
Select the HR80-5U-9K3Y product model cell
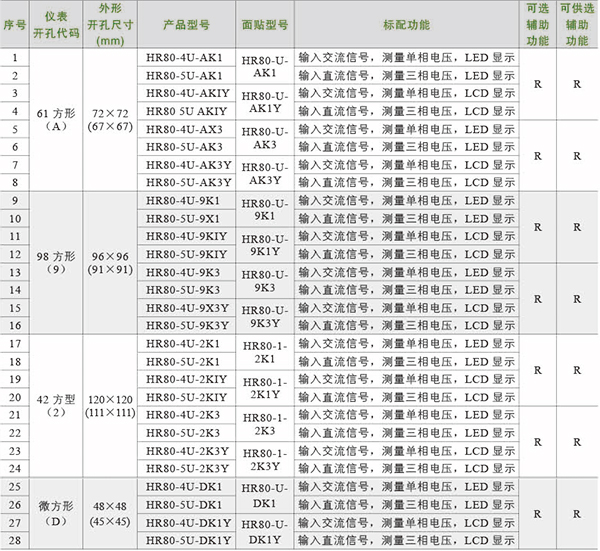coord(187,325)
